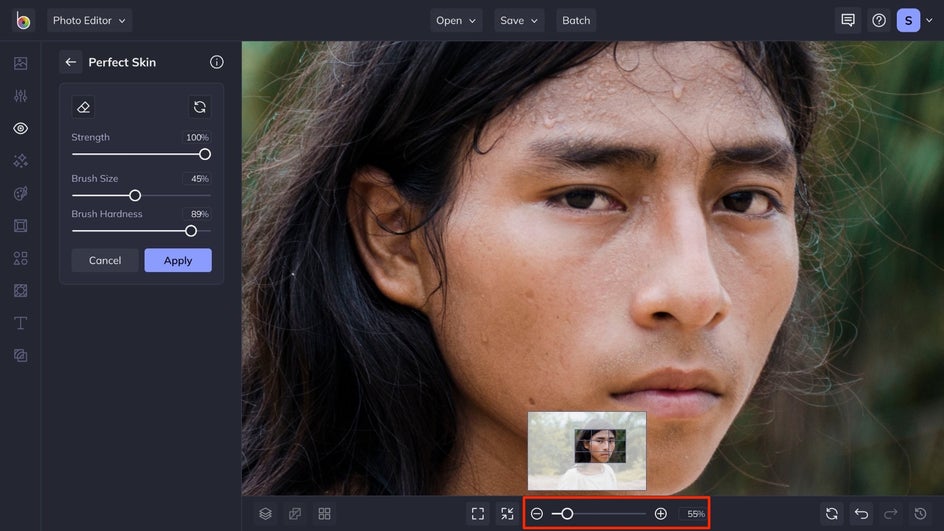Image resolution: width=944 pixels, height=531 pixels.
Task: Select the eraser brush mode
Action: point(83,107)
